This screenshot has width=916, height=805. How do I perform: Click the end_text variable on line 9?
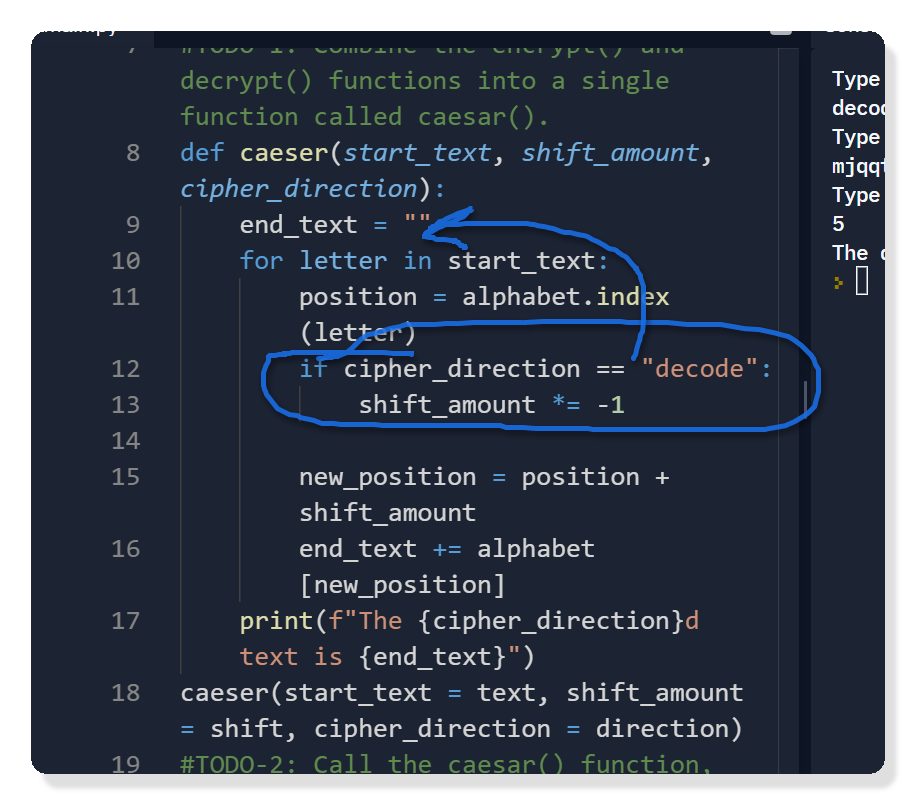(x=298, y=225)
